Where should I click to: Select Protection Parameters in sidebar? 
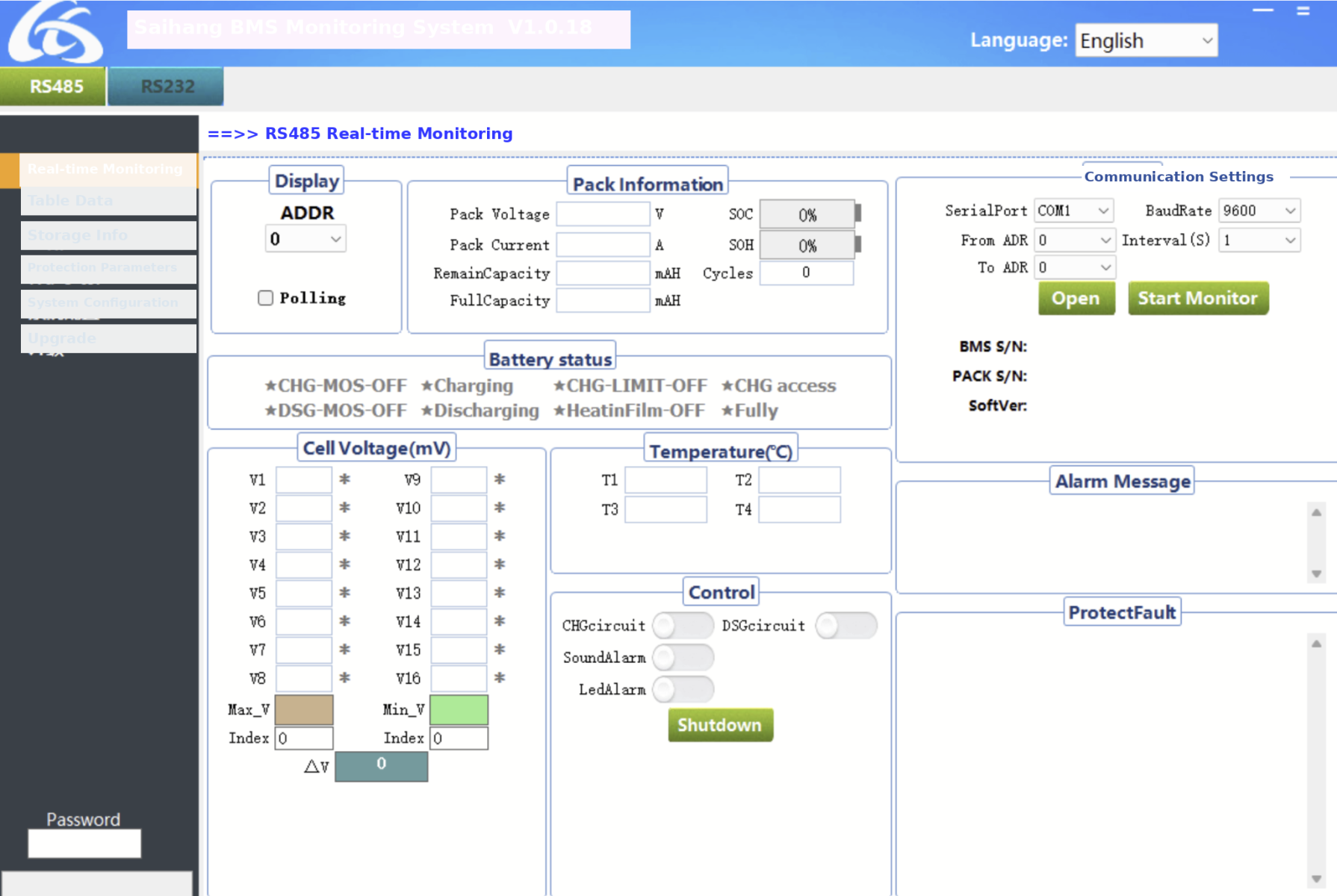[x=109, y=268]
